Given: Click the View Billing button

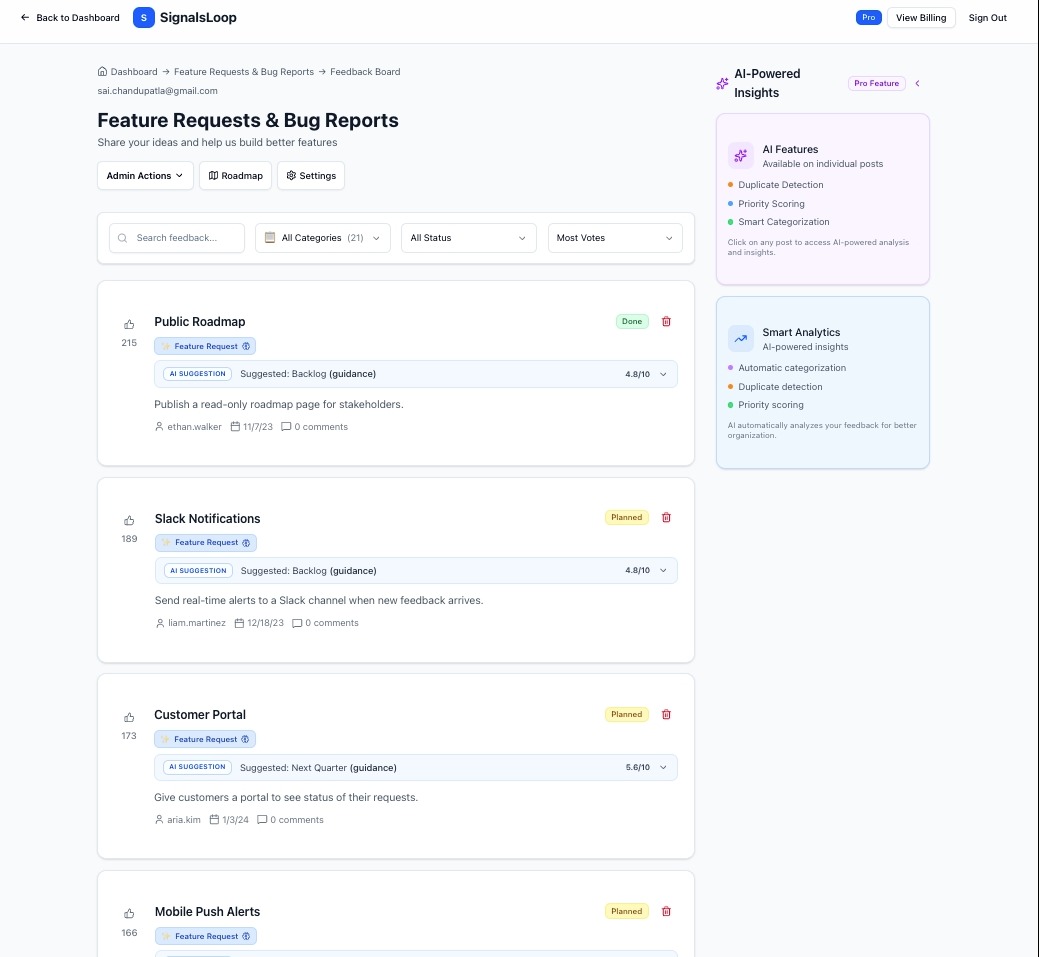Looking at the screenshot, I should [x=920, y=17].
